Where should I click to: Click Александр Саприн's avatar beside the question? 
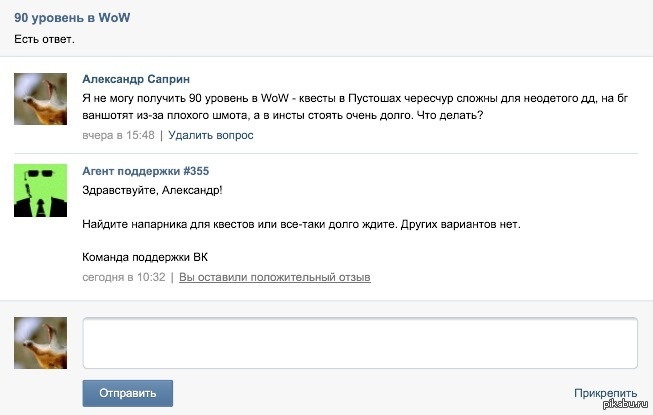pos(40,98)
